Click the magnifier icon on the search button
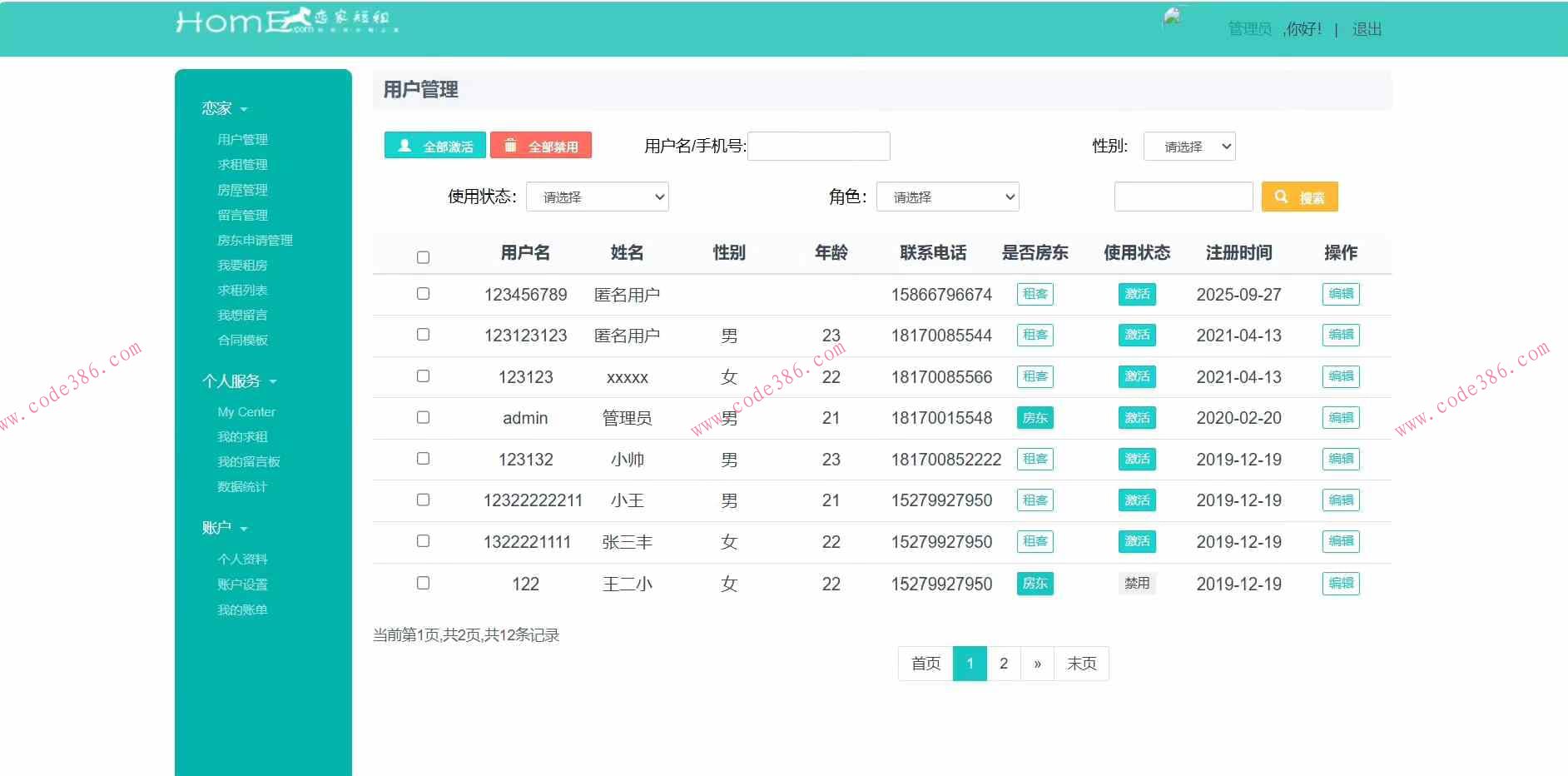The width and height of the screenshot is (1568, 776). (x=1282, y=196)
